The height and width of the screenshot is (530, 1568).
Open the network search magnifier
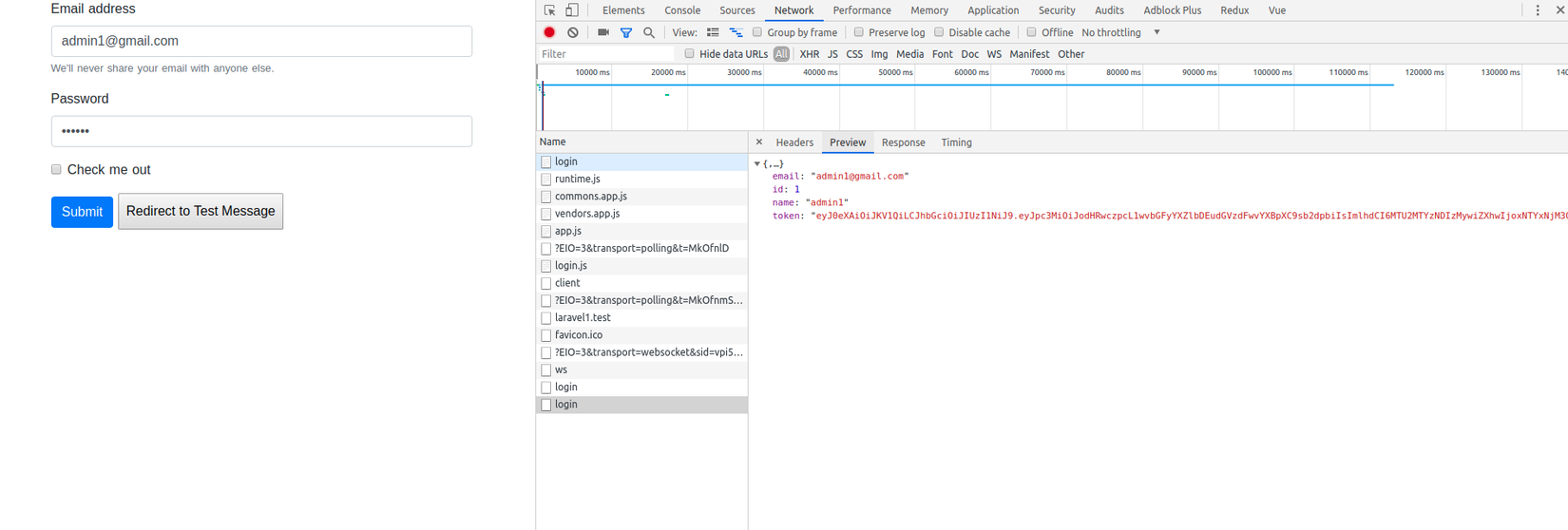(649, 32)
